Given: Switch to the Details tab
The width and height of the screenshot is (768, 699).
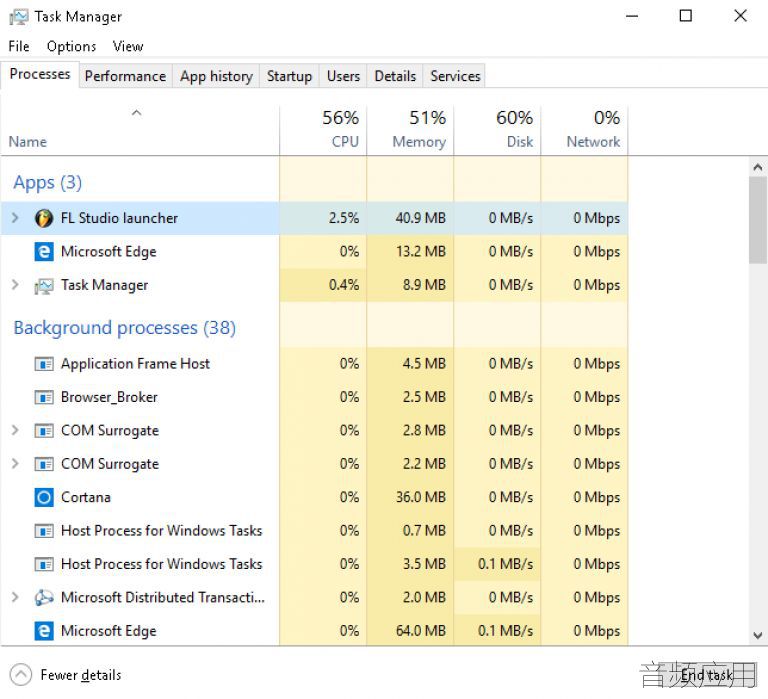Looking at the screenshot, I should 395,76.
